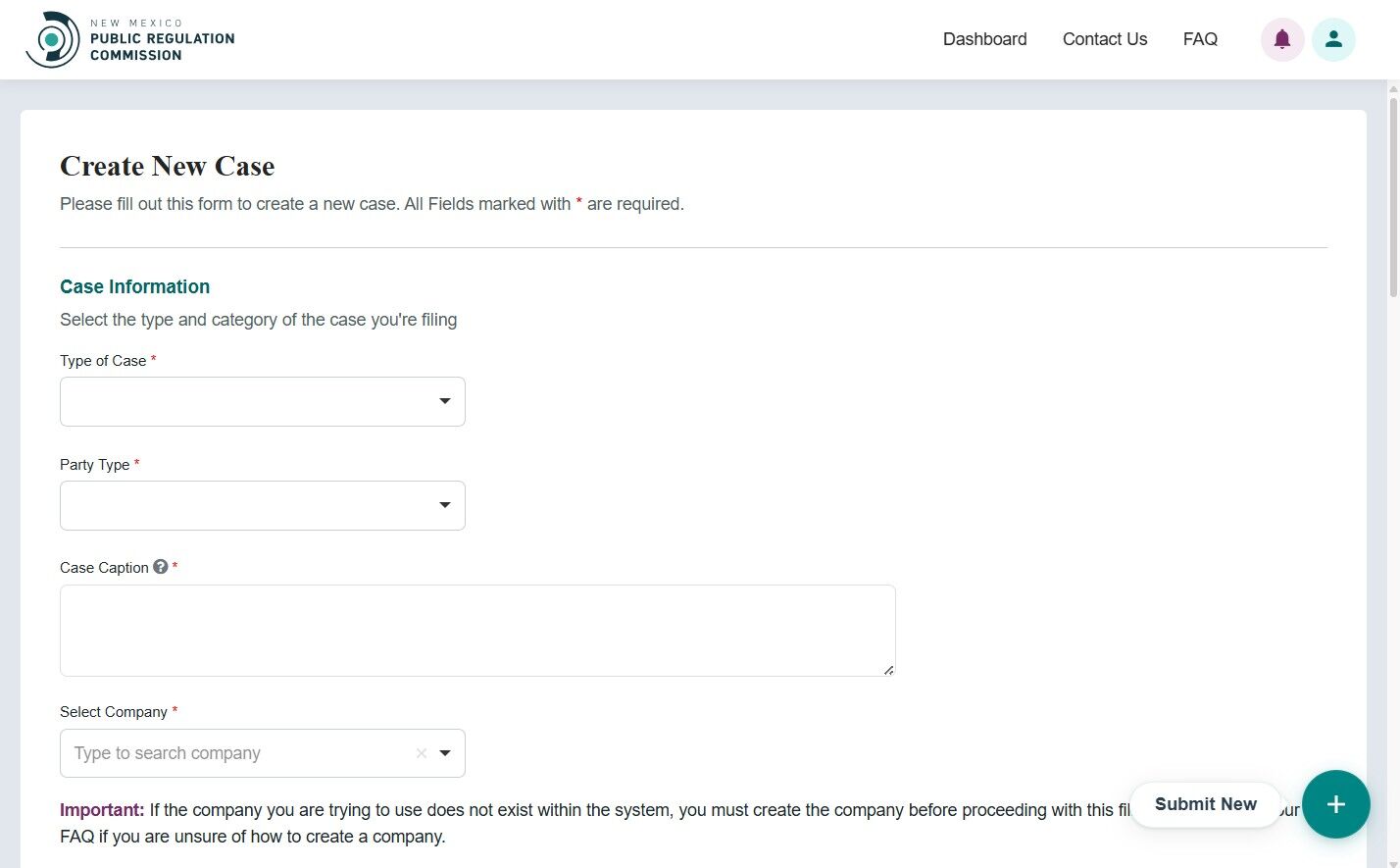Click the help icon next to Case Caption
The width and height of the screenshot is (1400, 868).
[x=160, y=567]
